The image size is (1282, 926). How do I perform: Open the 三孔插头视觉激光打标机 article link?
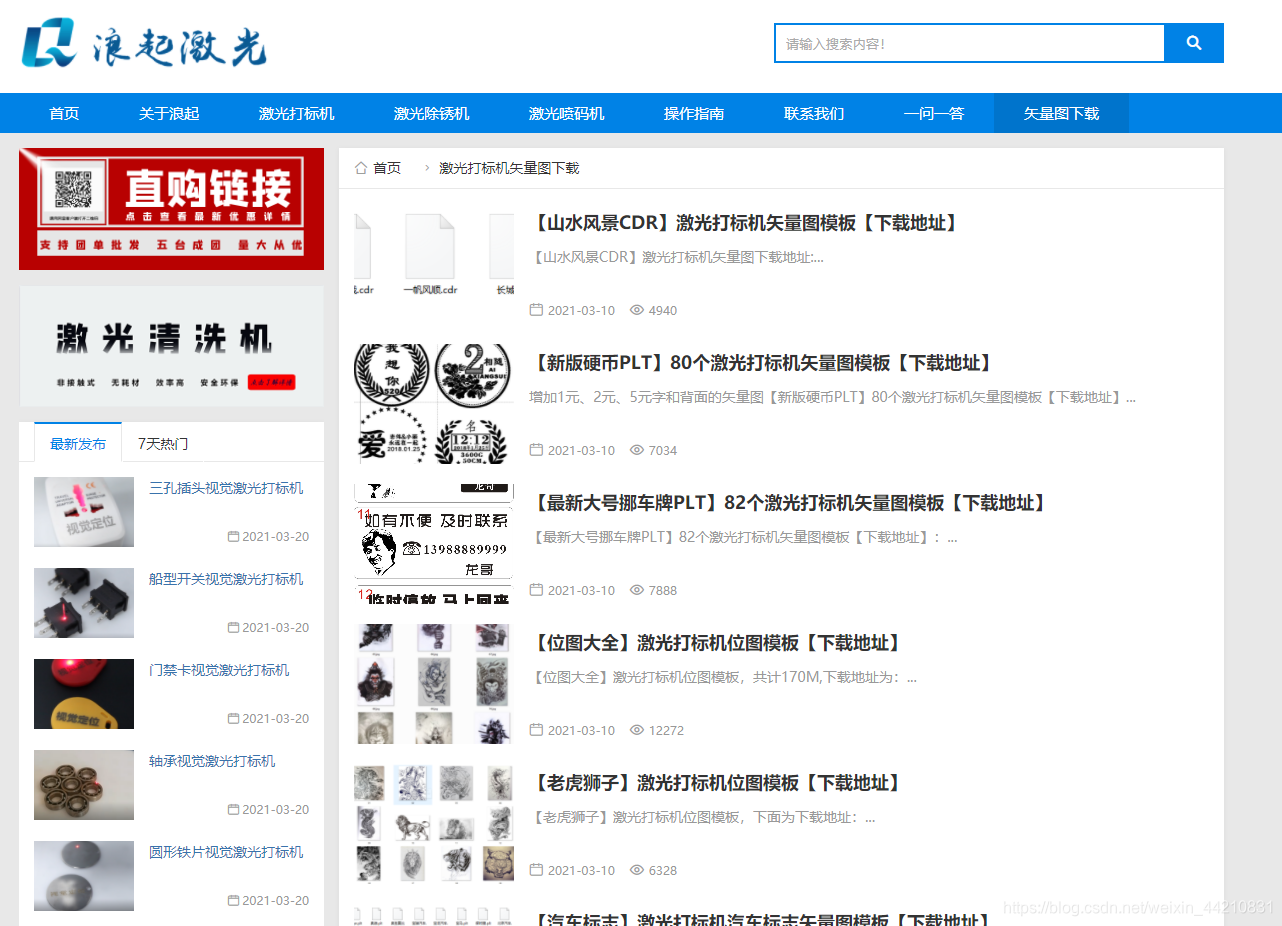[226, 488]
